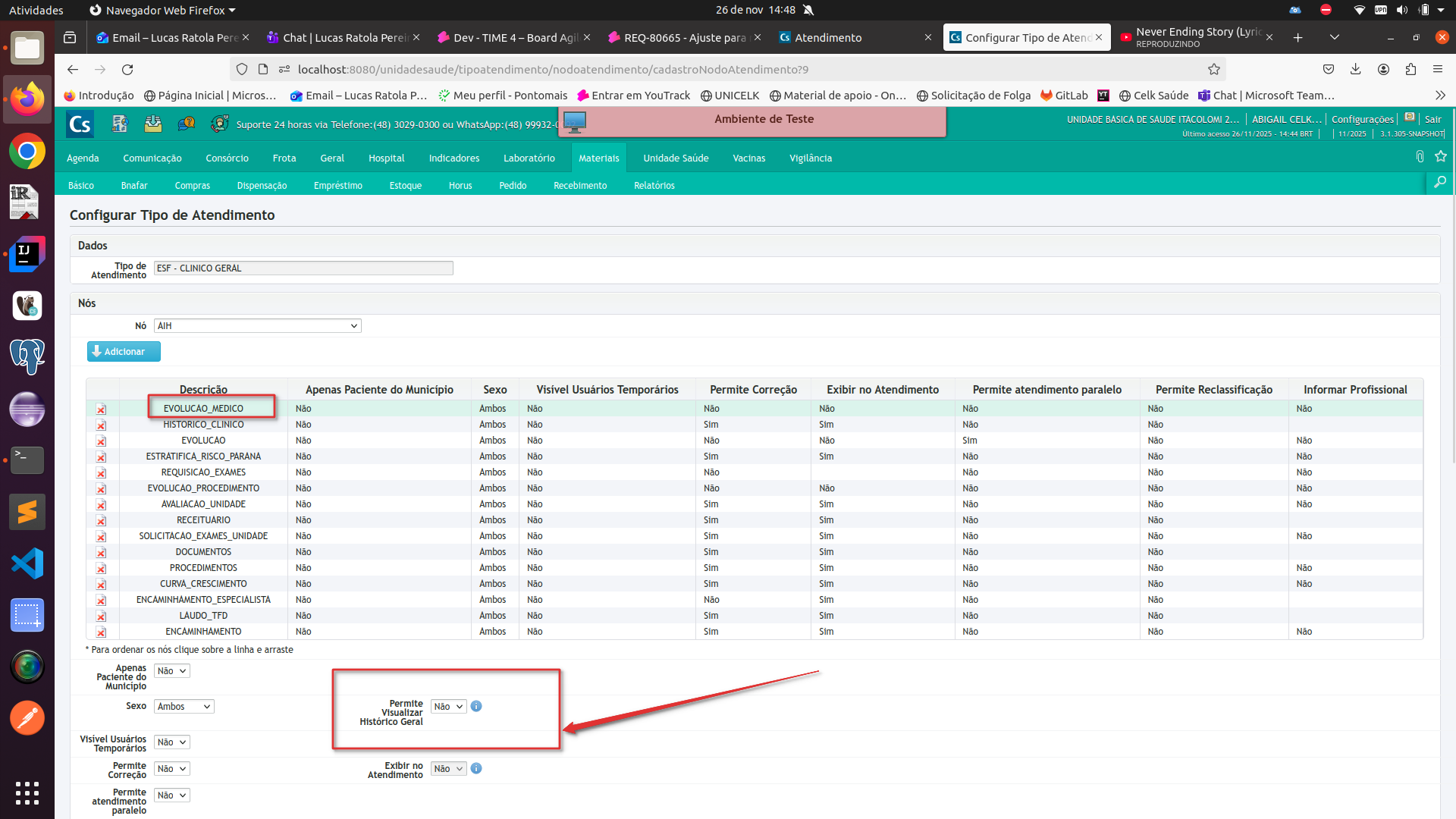Select the Estoque submenu item
The image size is (1456, 819).
point(405,186)
